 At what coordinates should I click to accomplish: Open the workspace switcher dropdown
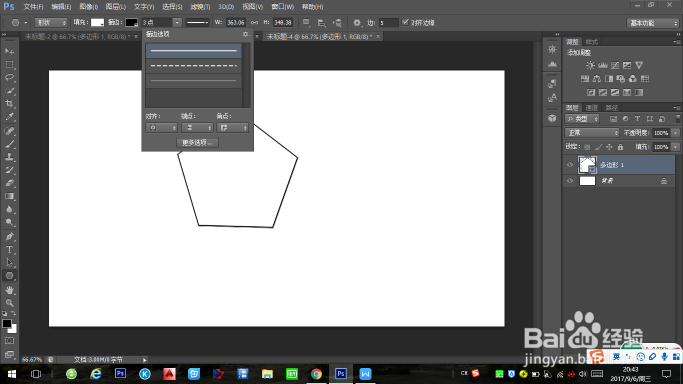pyautogui.click(x=653, y=23)
